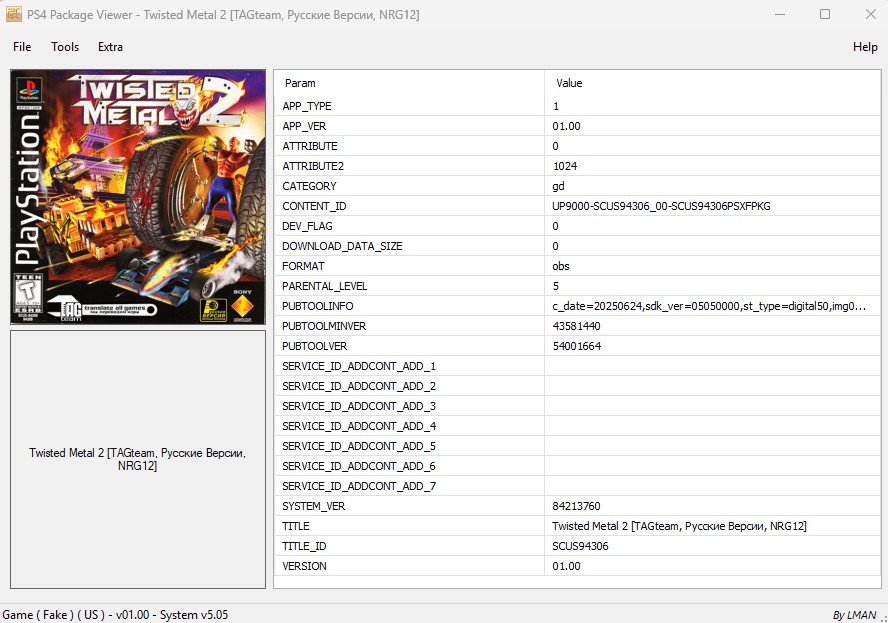
Task: Click the Value column header
Action: pos(569,83)
